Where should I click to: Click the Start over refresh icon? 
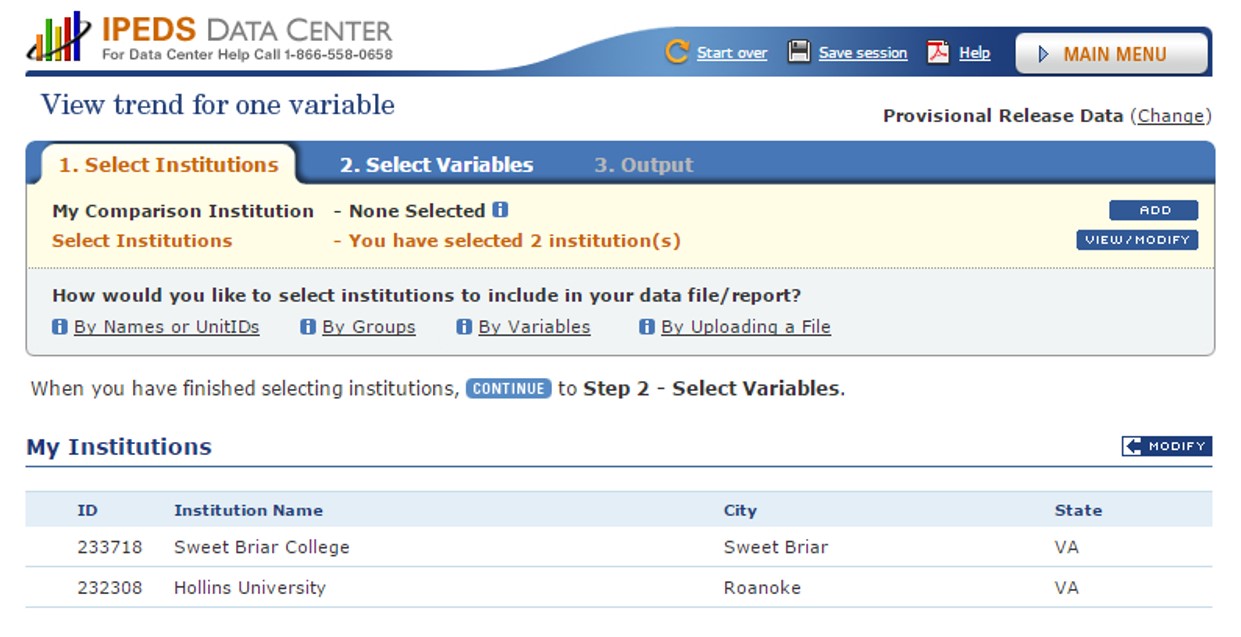point(677,52)
